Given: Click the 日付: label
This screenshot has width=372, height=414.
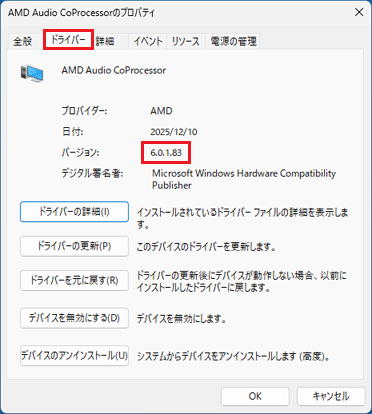Looking at the screenshot, I should [72, 132].
